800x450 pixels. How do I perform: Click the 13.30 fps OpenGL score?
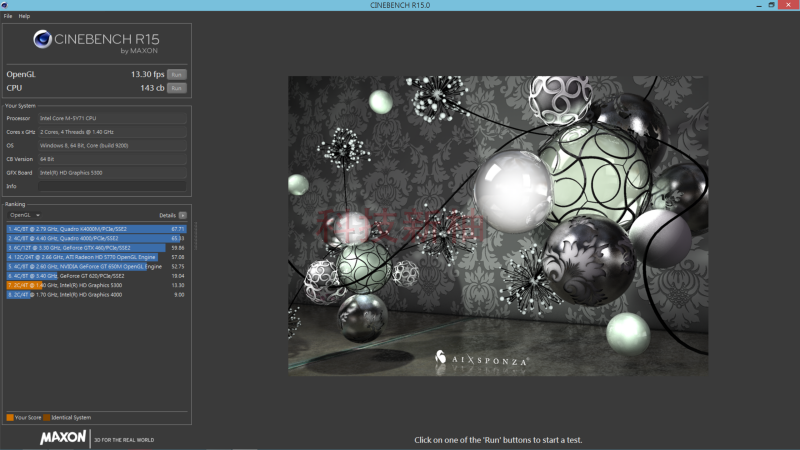[x=147, y=74]
